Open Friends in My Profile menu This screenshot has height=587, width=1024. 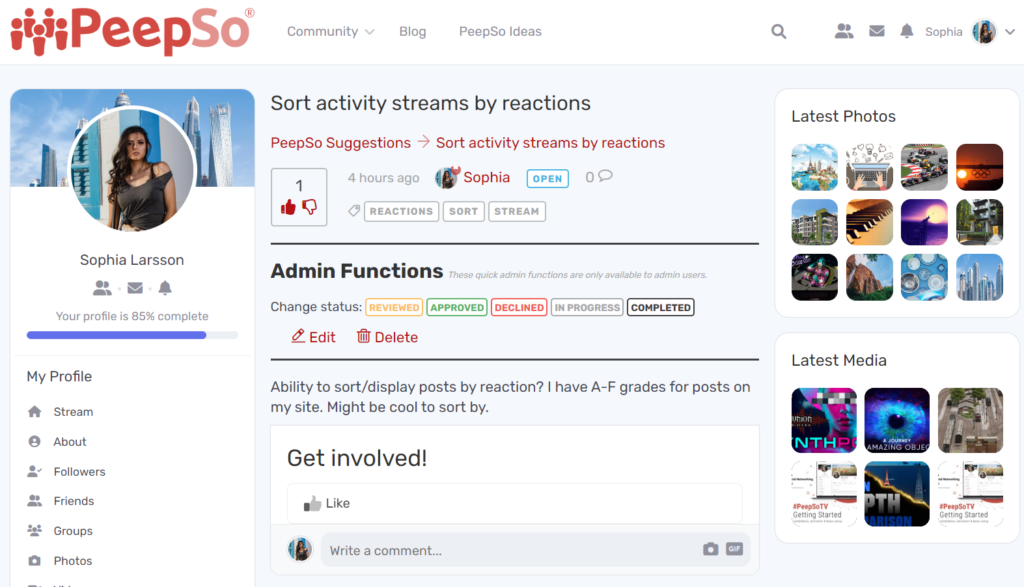pyautogui.click(x=74, y=501)
